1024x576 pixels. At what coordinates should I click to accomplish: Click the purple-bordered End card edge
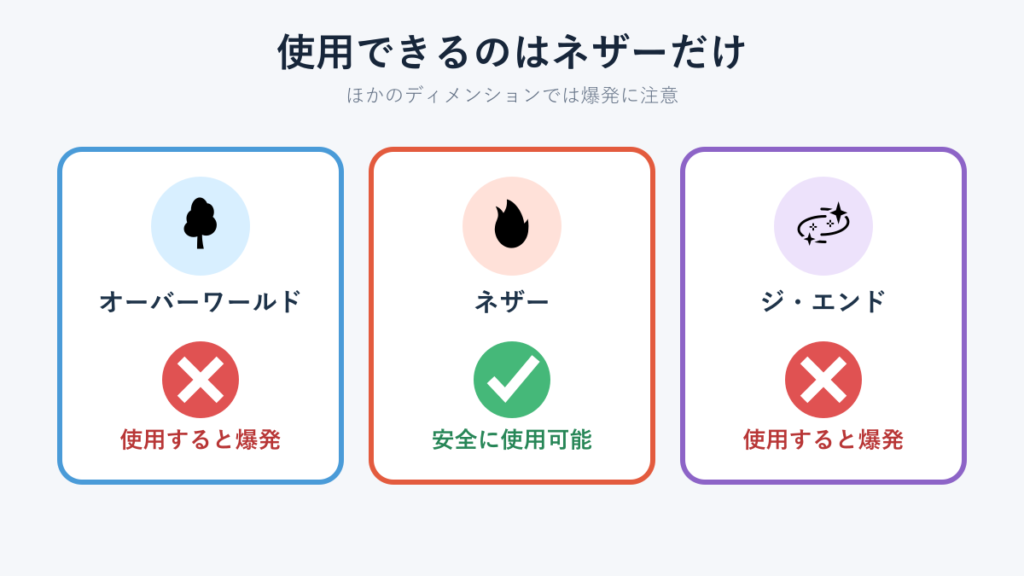(683, 315)
